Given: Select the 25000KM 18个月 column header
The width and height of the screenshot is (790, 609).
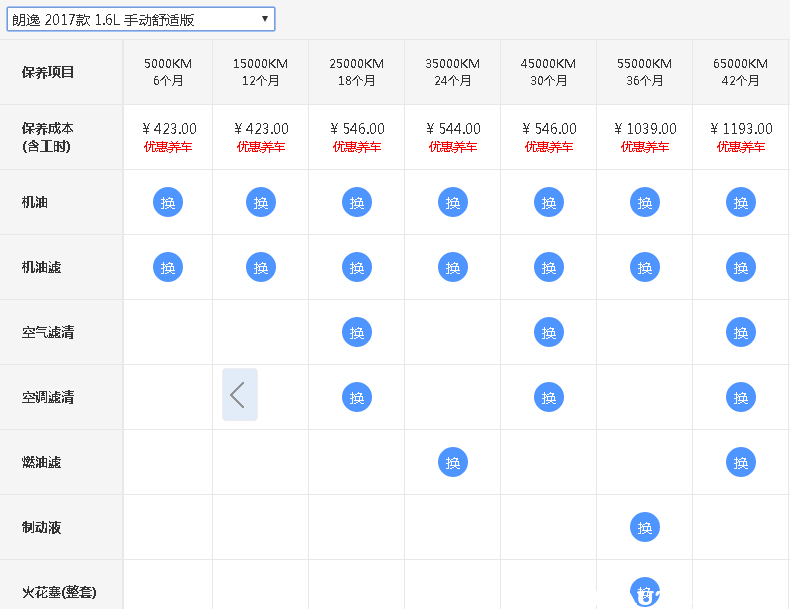Looking at the screenshot, I should 357,72.
